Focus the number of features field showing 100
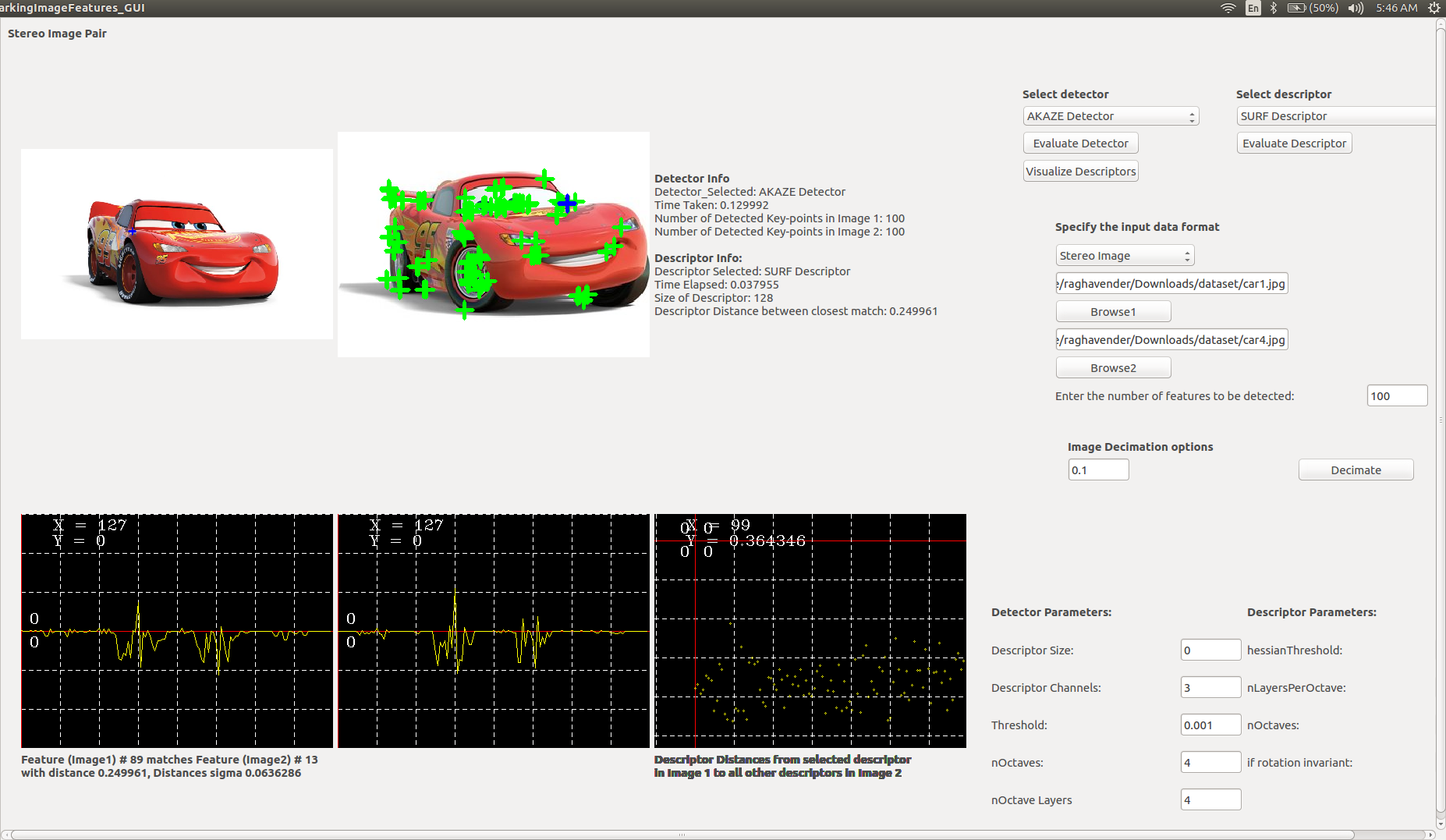The image size is (1446, 840). (1397, 396)
